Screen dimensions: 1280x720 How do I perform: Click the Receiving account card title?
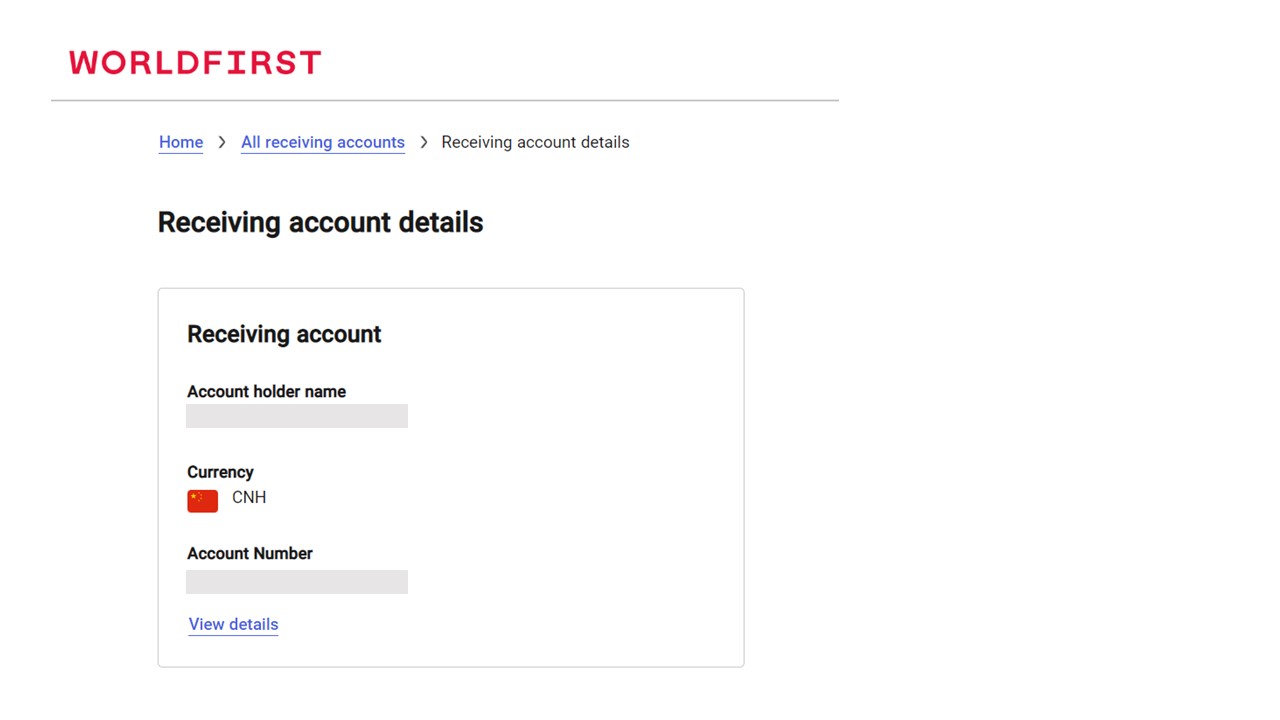point(284,334)
